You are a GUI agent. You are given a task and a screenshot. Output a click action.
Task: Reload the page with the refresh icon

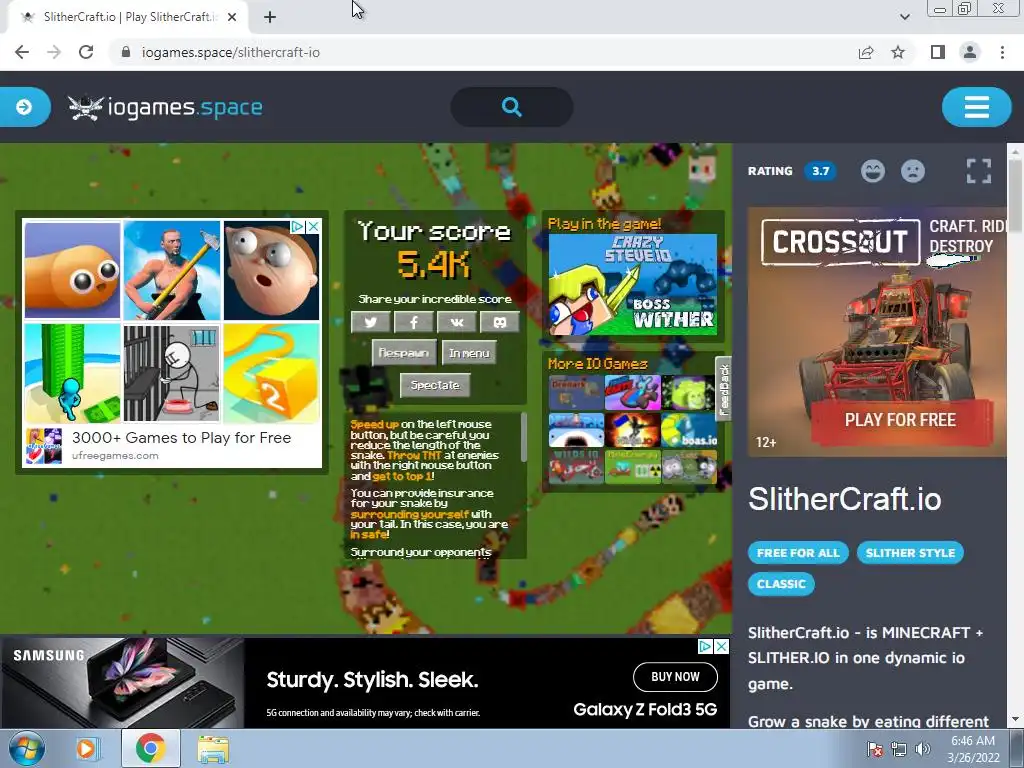[86, 52]
